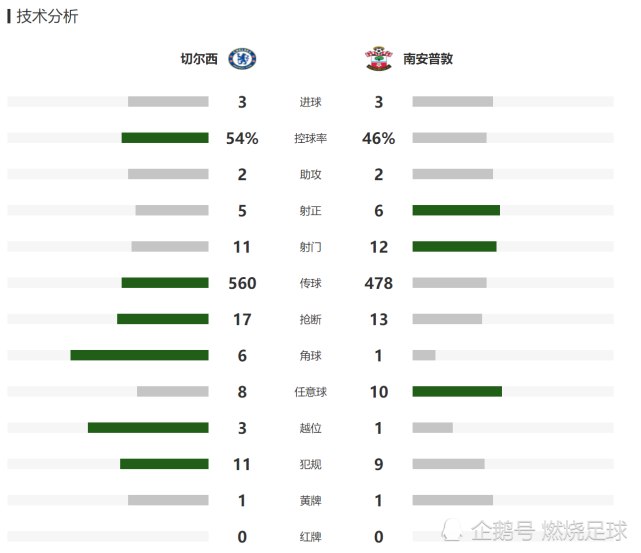Click Chelsea's green 抢断 tackles bar

coord(163,319)
